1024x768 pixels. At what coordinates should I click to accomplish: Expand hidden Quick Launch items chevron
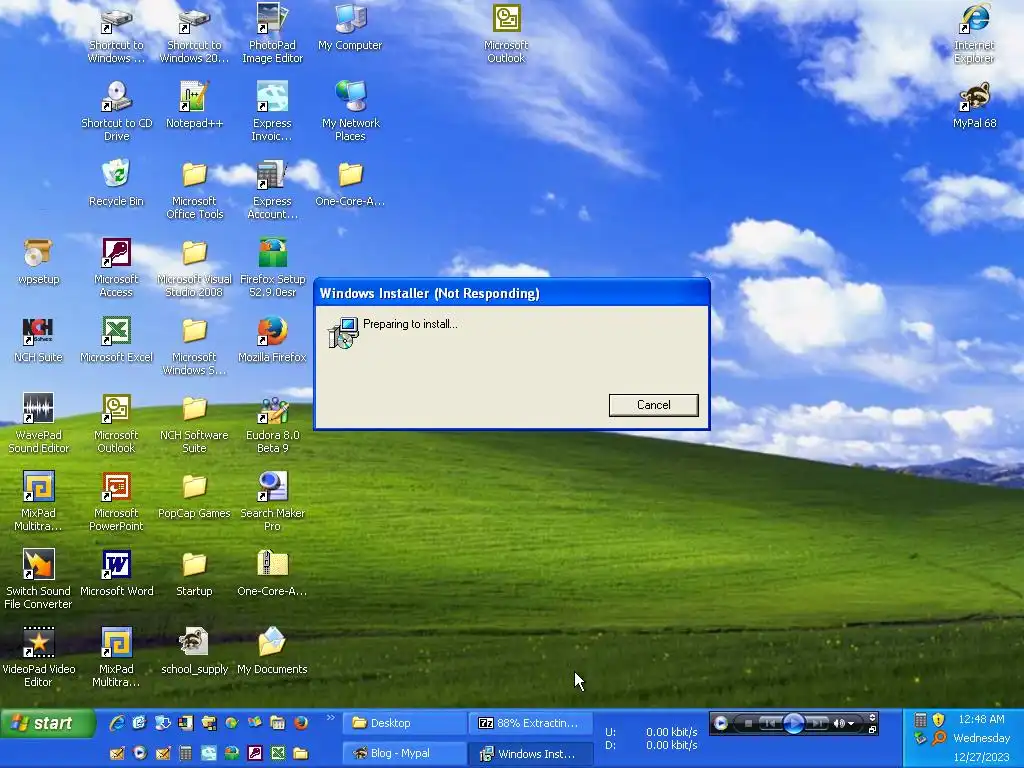point(330,717)
